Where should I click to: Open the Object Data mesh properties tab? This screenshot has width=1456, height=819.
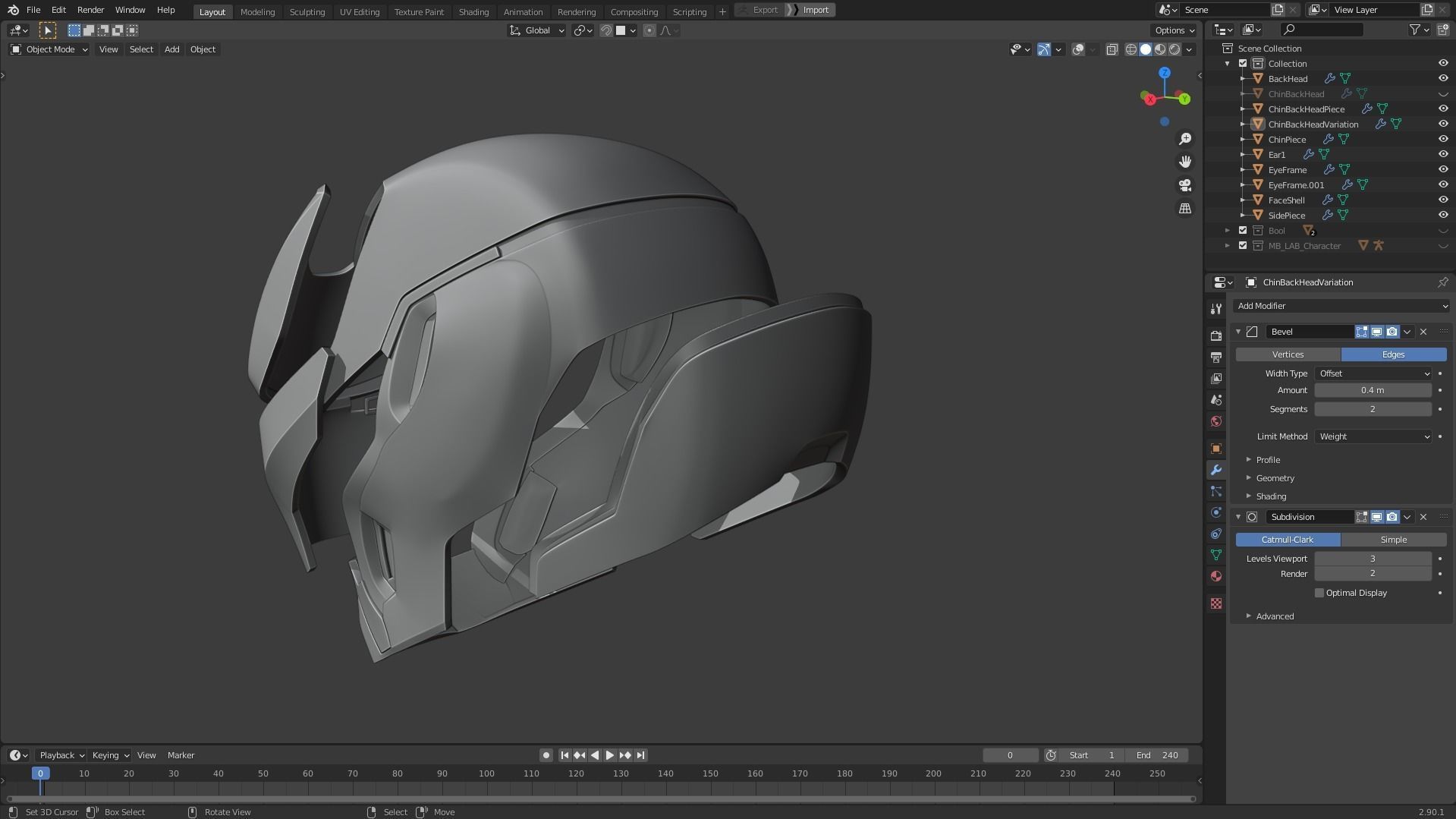point(1216,555)
